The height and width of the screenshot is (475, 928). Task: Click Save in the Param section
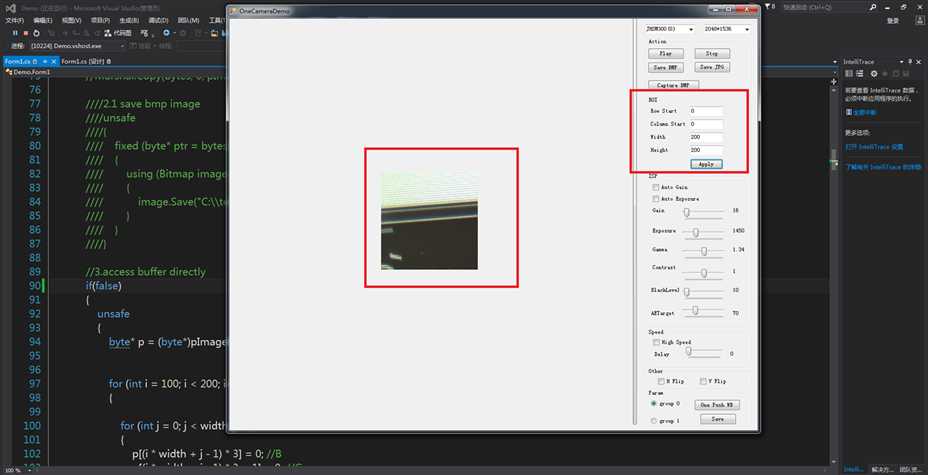tap(717, 419)
